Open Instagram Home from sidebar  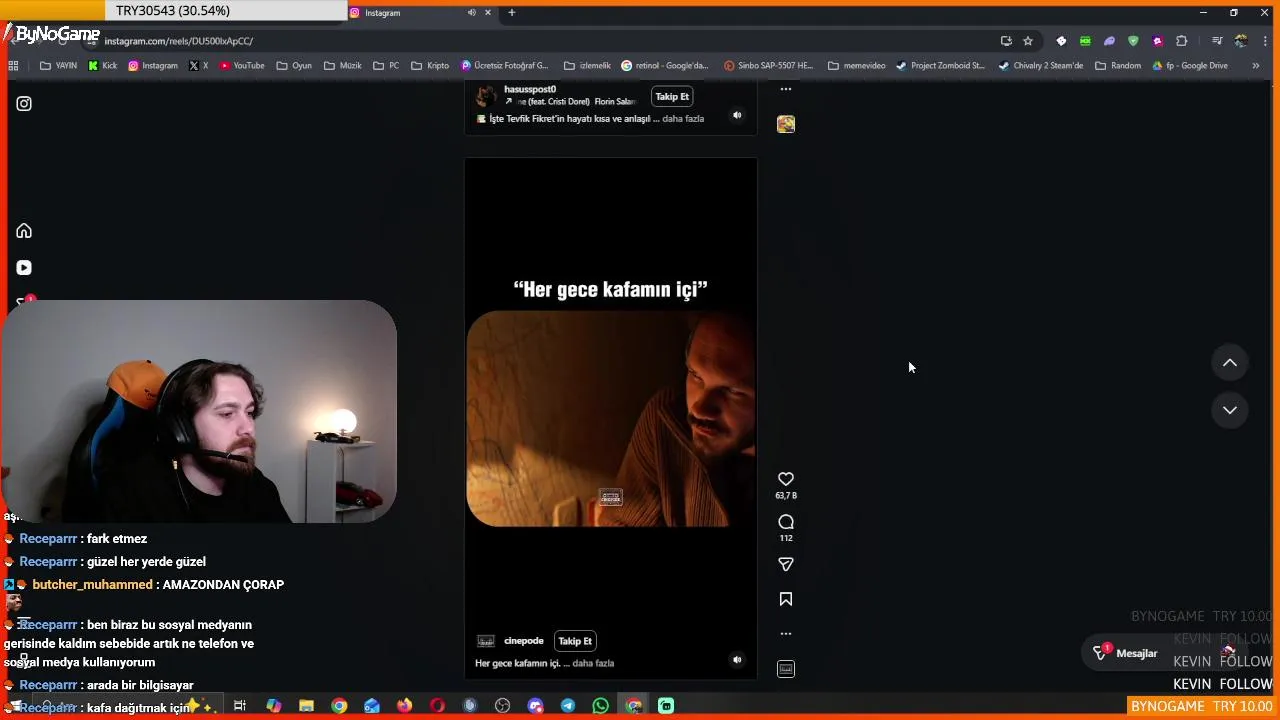[x=24, y=231]
